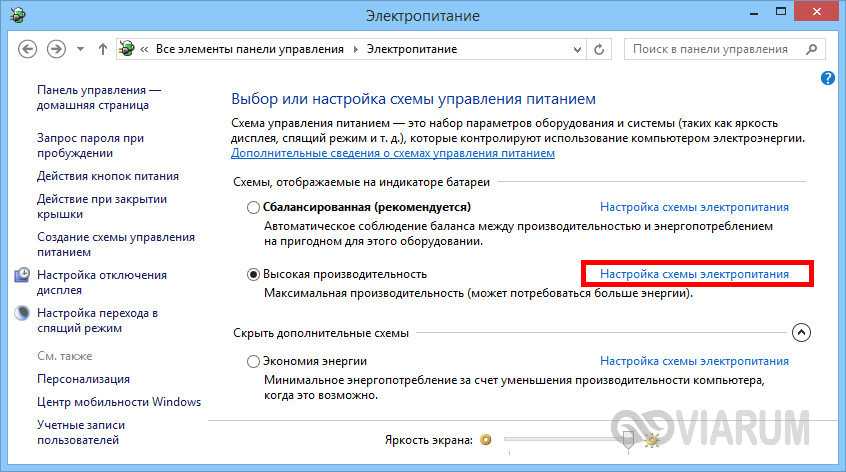Refresh the control panel page
846x472 pixels.
coord(599,49)
